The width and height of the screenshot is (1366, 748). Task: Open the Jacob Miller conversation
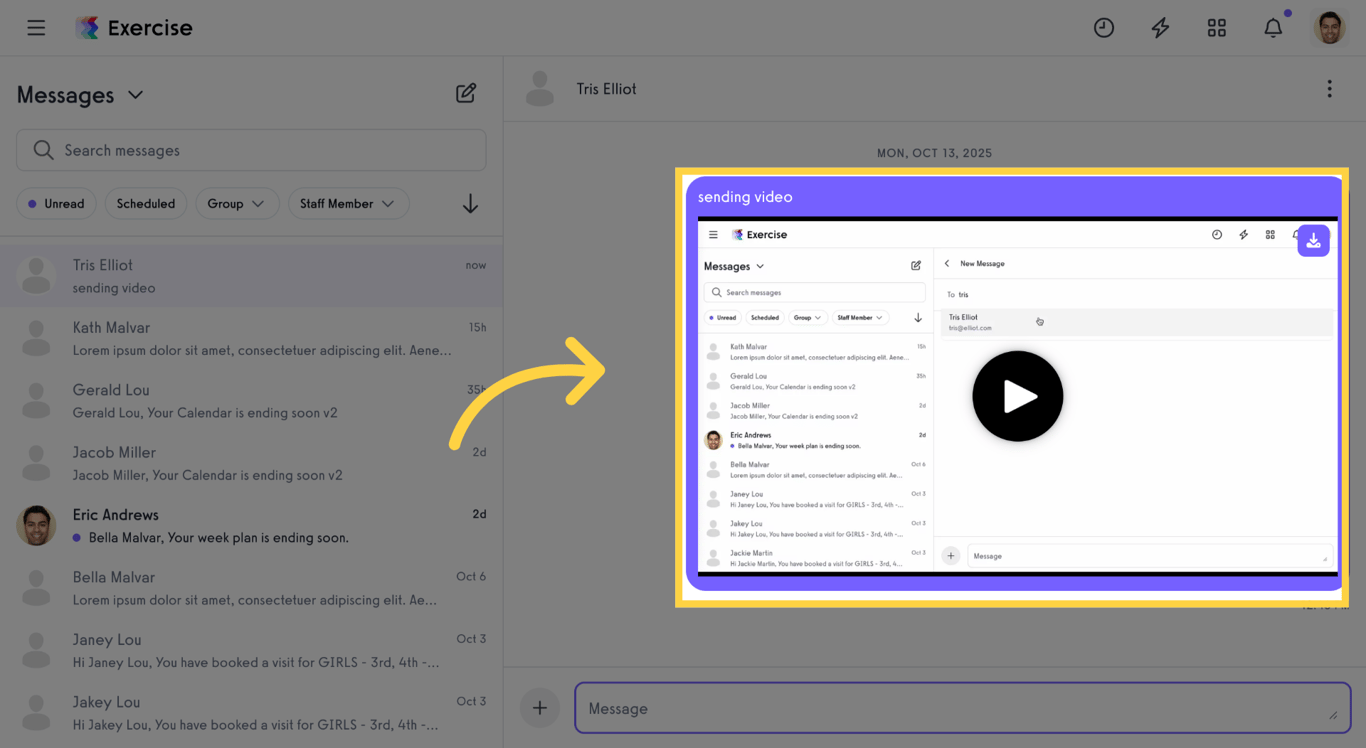coord(251,463)
